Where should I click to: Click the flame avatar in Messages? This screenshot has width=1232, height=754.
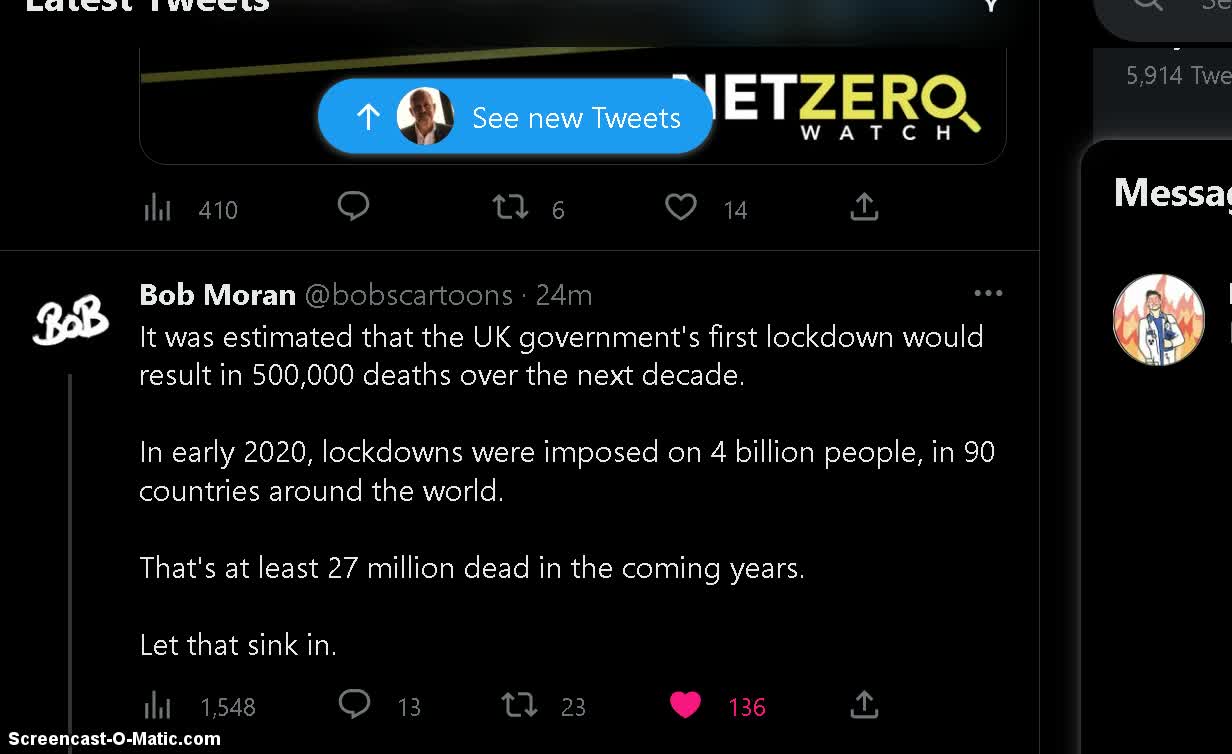coord(1158,319)
